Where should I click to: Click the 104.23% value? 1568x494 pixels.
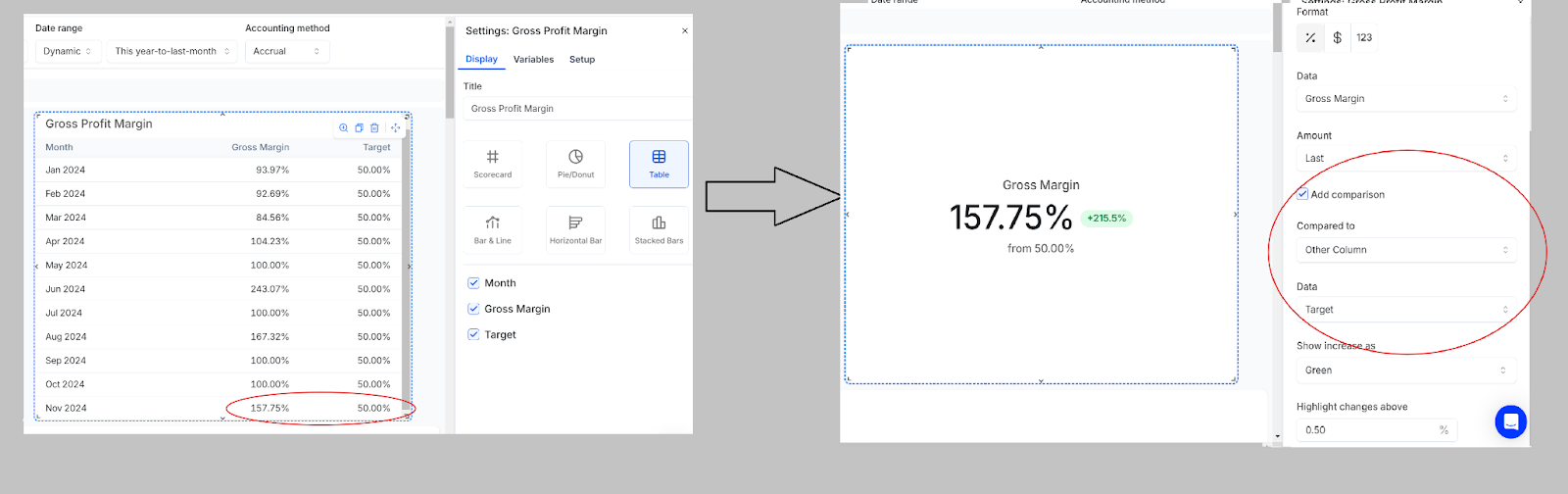coord(269,241)
